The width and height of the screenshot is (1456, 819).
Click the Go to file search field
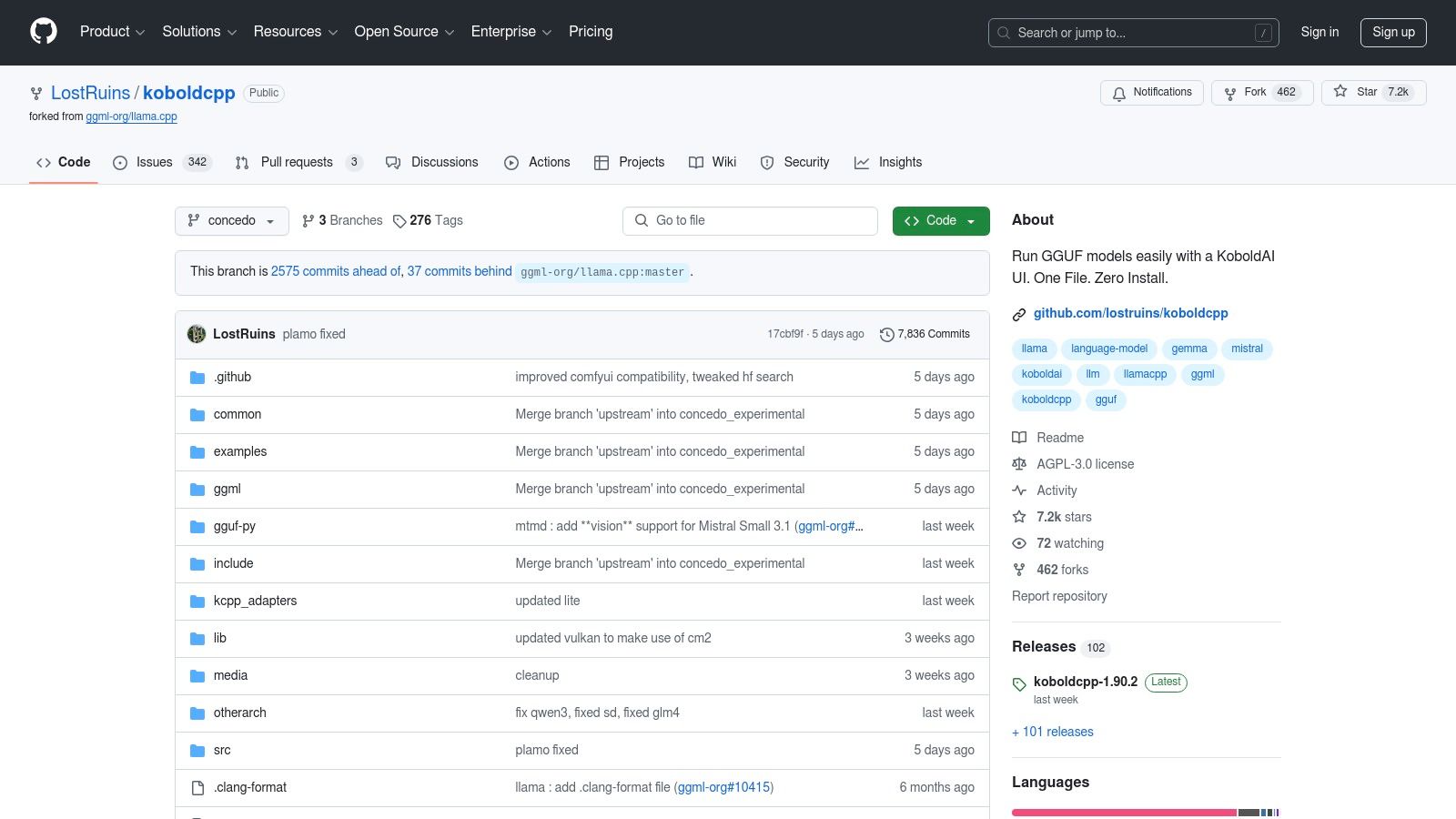point(750,221)
